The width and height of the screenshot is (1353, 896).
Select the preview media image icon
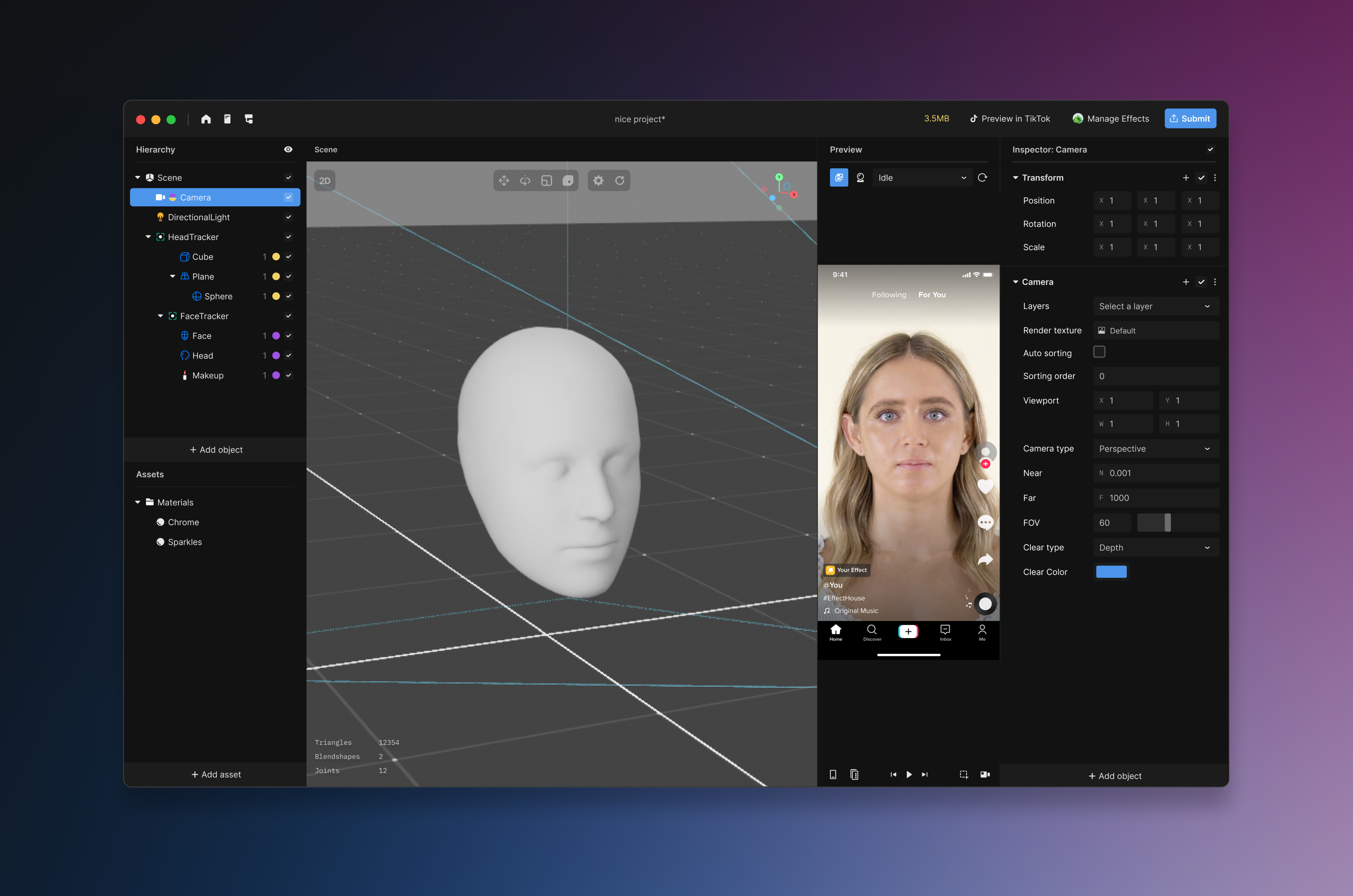click(838, 178)
